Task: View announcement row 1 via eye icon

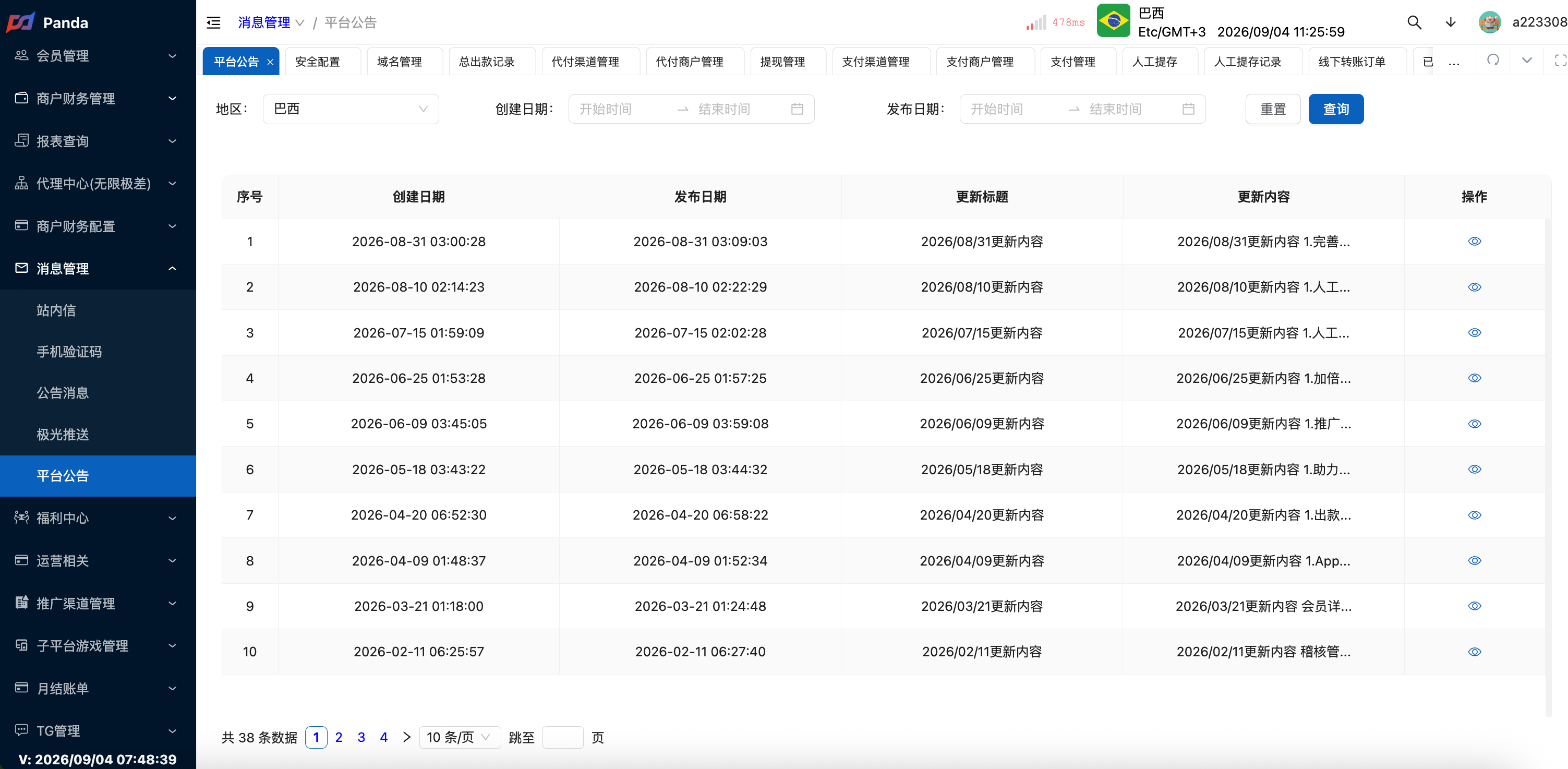Action: point(1474,242)
